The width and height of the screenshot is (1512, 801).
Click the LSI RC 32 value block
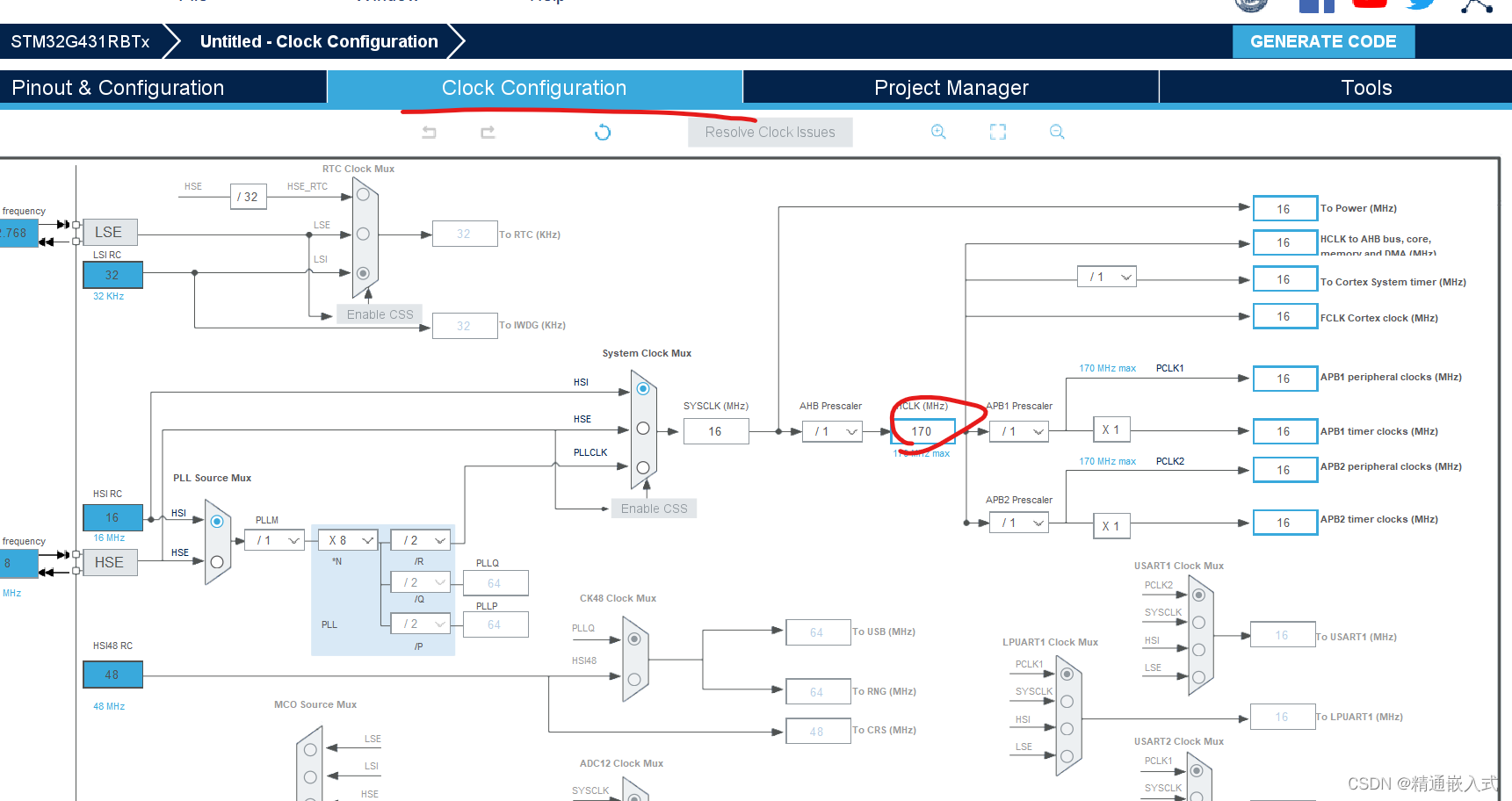[x=112, y=275]
